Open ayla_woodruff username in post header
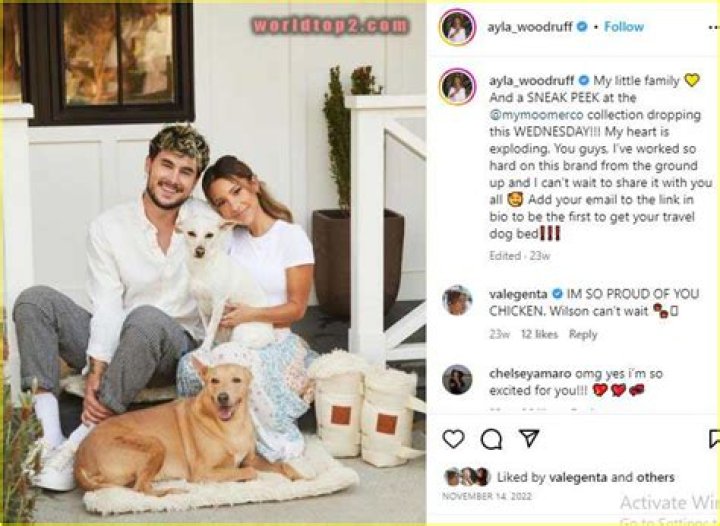The image size is (720, 526). coord(529,27)
